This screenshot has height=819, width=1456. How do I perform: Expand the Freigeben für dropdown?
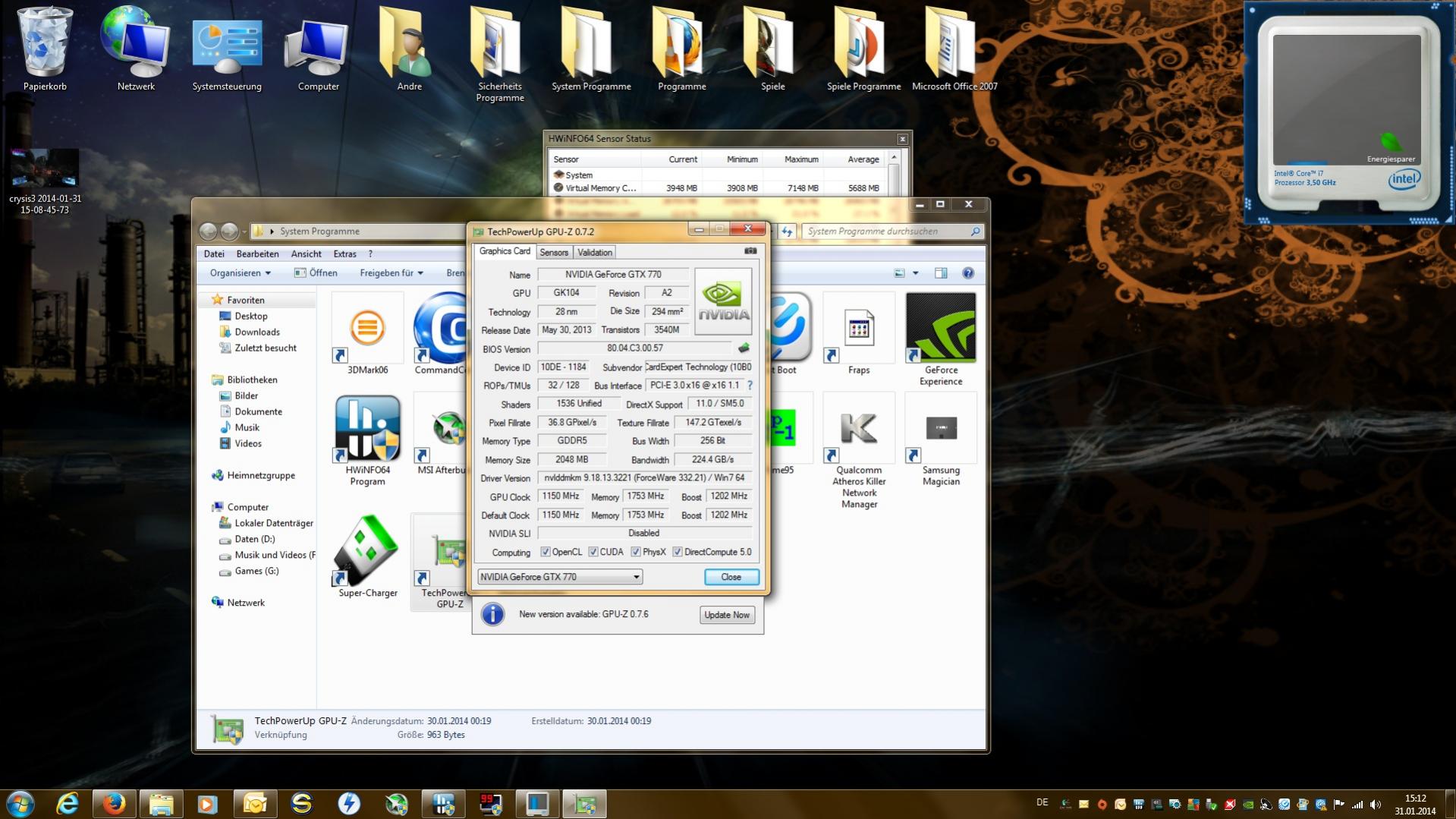coord(392,273)
